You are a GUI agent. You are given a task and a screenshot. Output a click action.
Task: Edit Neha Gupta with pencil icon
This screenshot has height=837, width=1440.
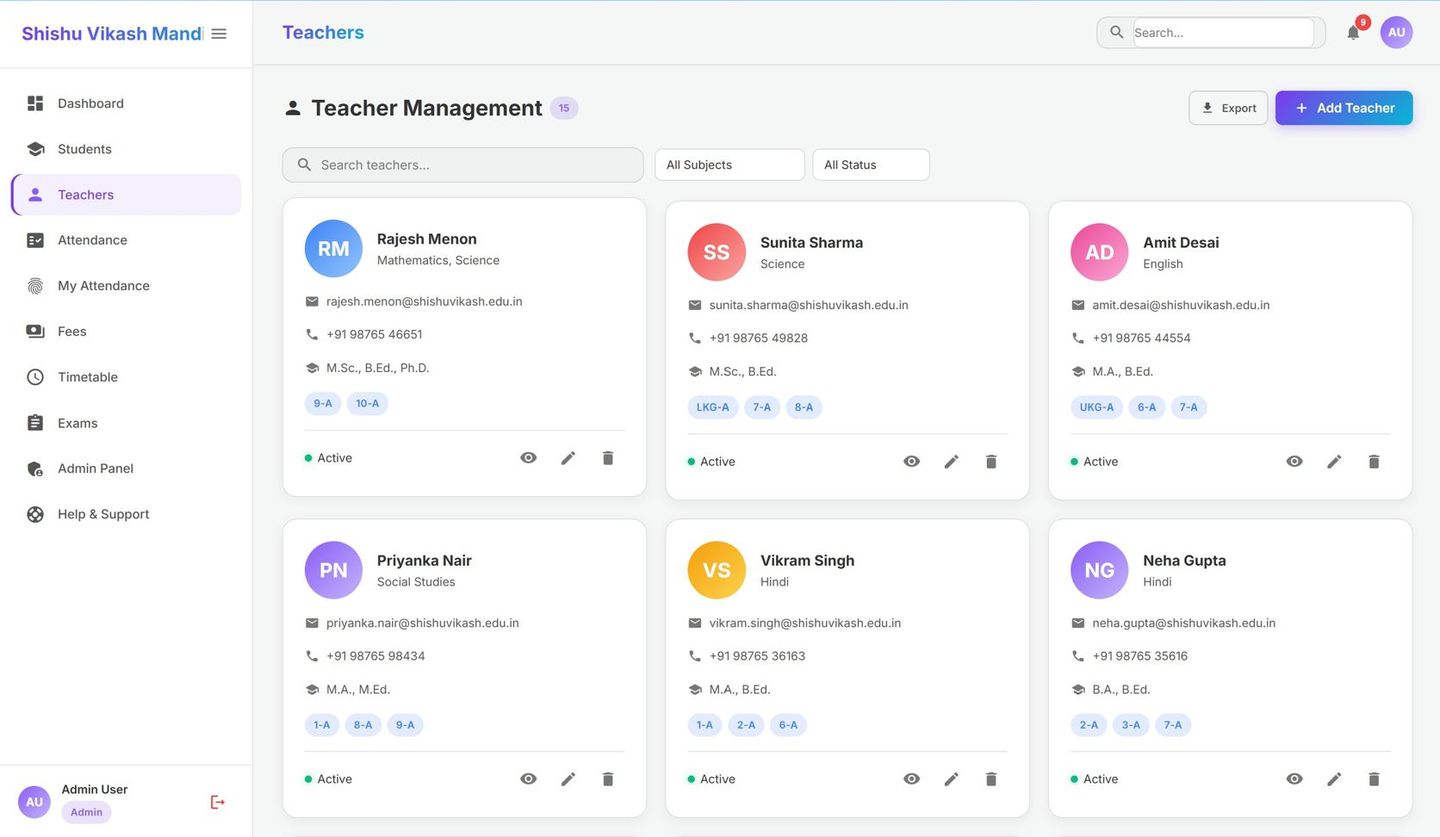1334,779
